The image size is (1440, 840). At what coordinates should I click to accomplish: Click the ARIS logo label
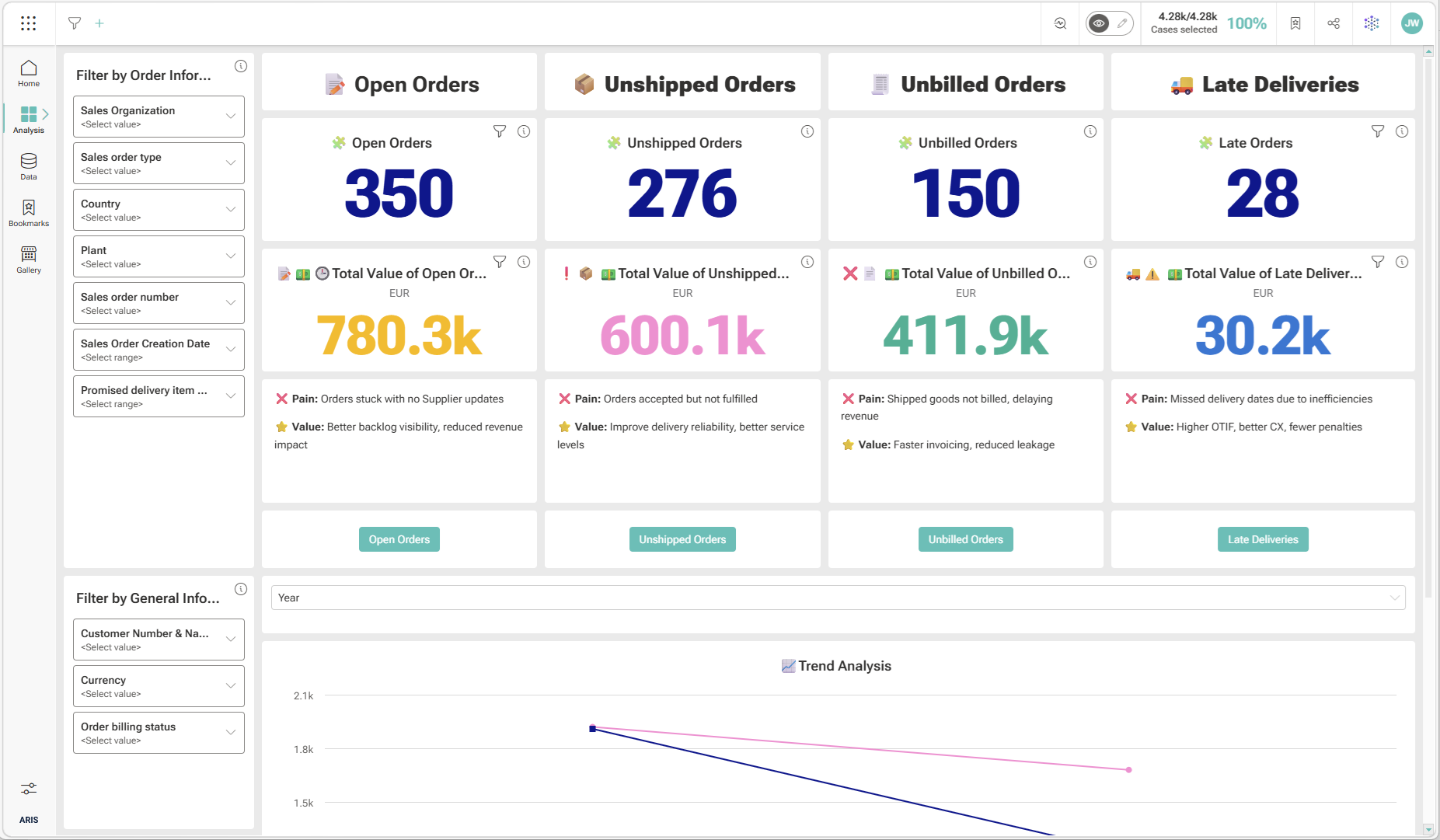[29, 820]
